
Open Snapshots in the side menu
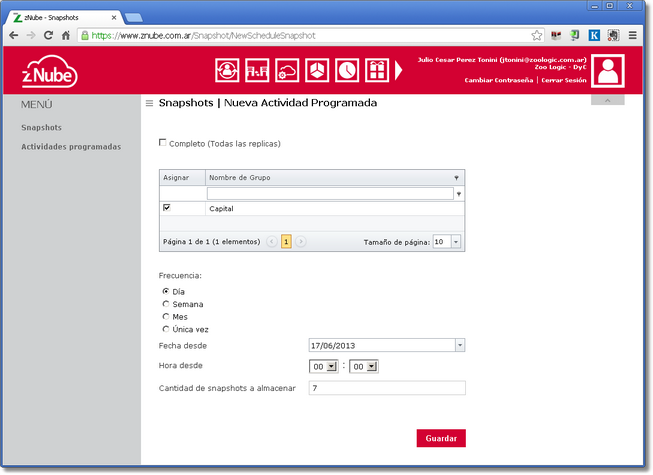pyautogui.click(x=41, y=128)
